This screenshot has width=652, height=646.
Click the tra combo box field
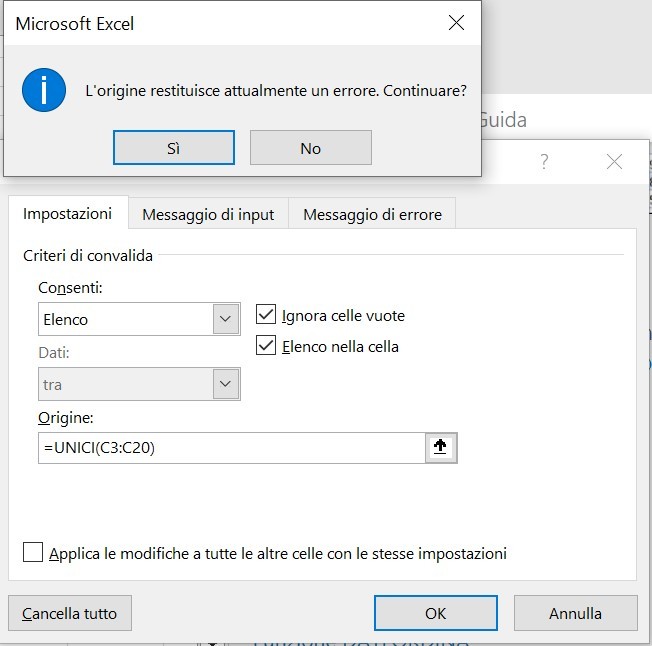(139, 384)
